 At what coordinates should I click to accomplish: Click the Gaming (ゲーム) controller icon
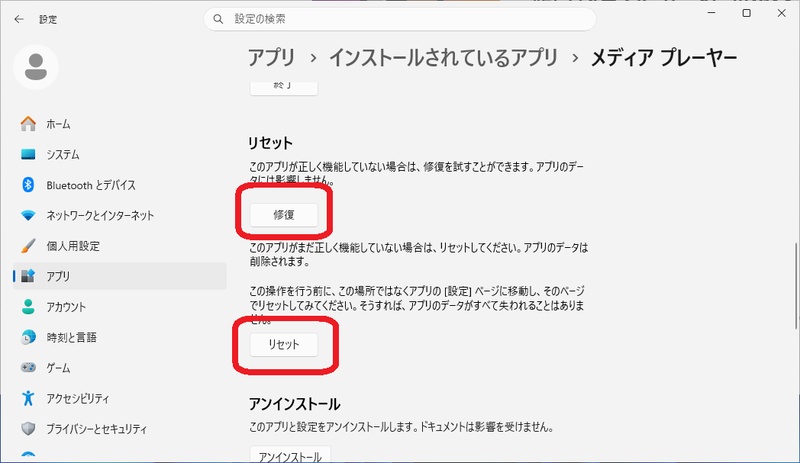(28, 368)
